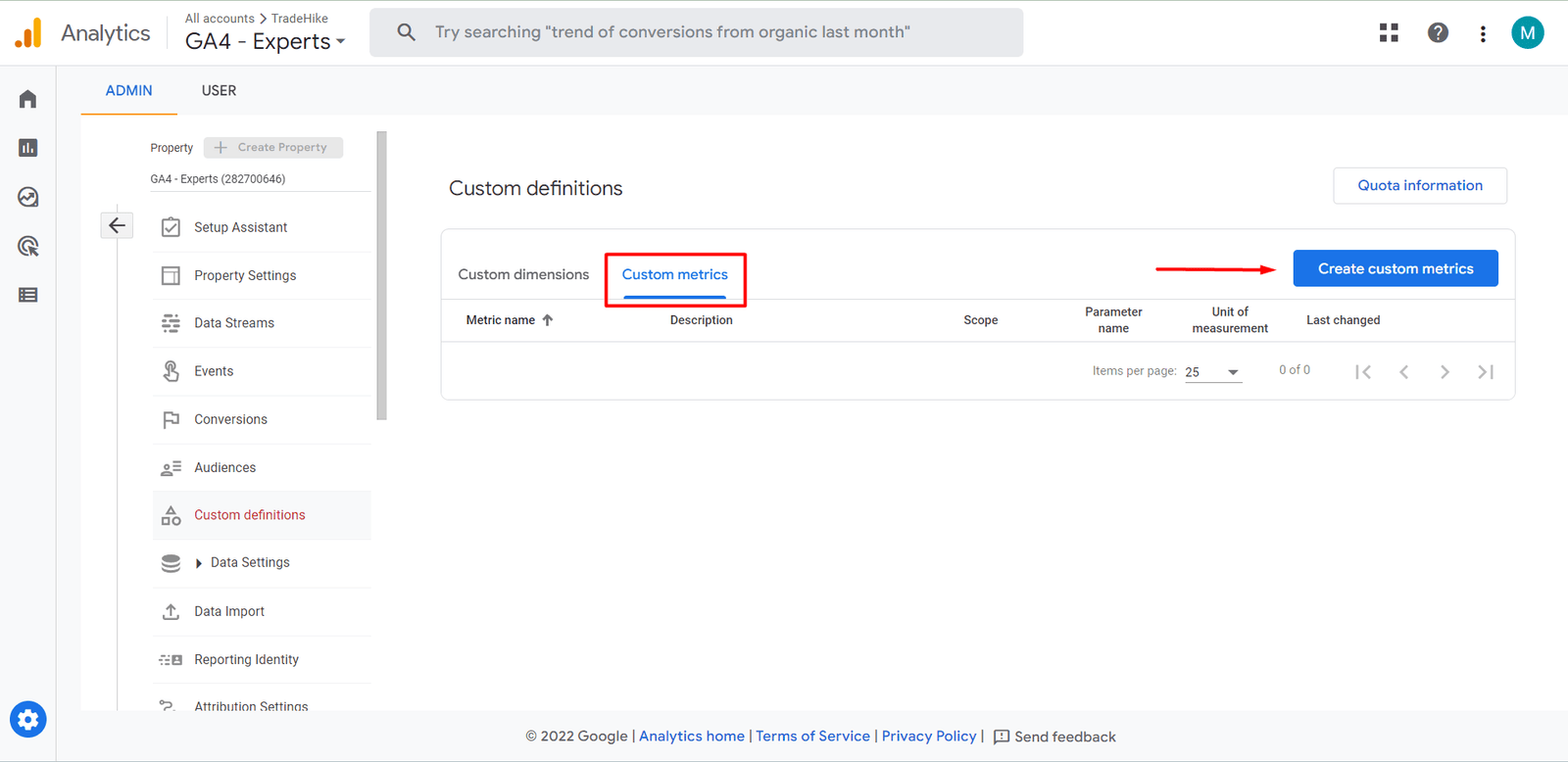Click inside the Analytics search field
The image size is (1568, 762).
coord(697,32)
